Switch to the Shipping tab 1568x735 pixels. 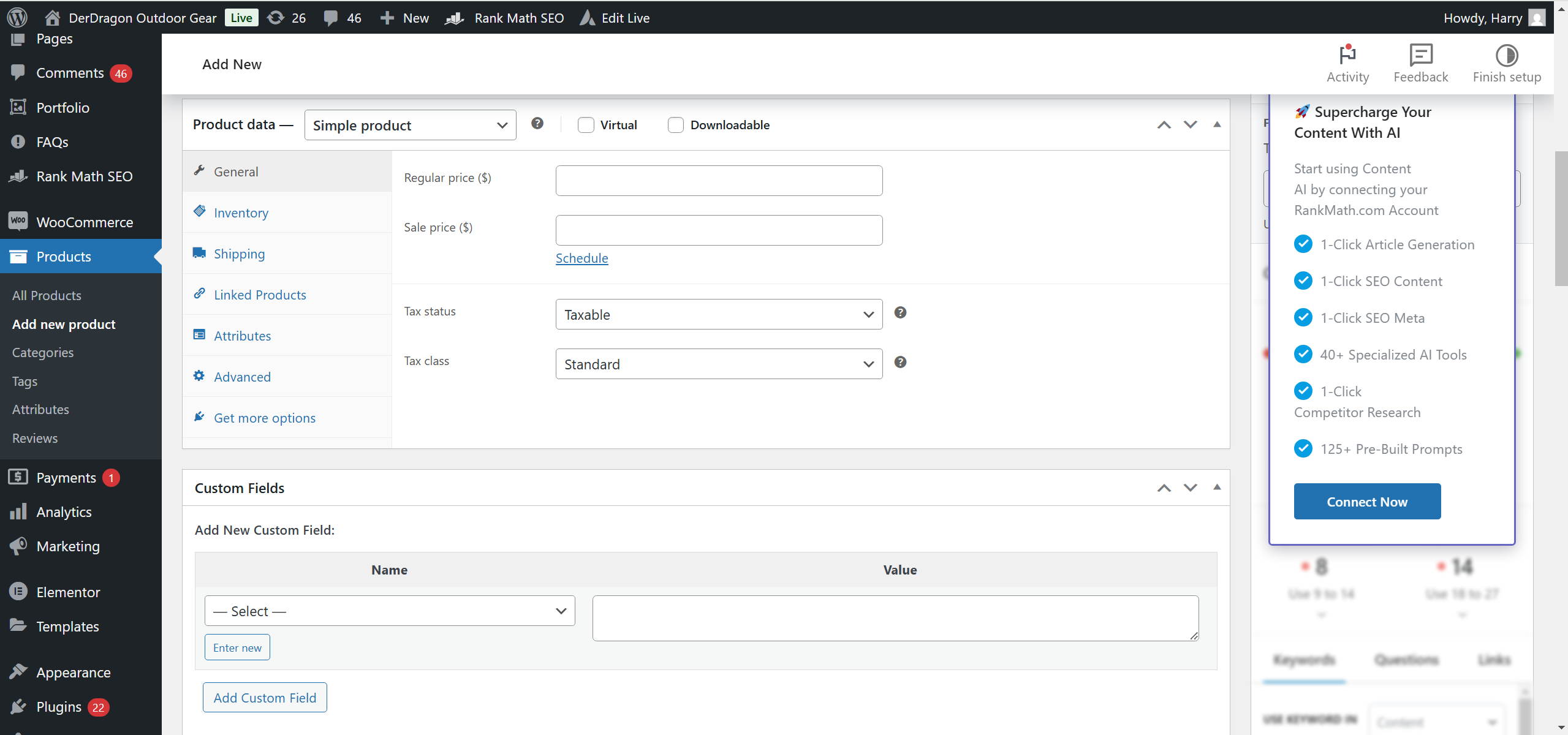click(239, 254)
